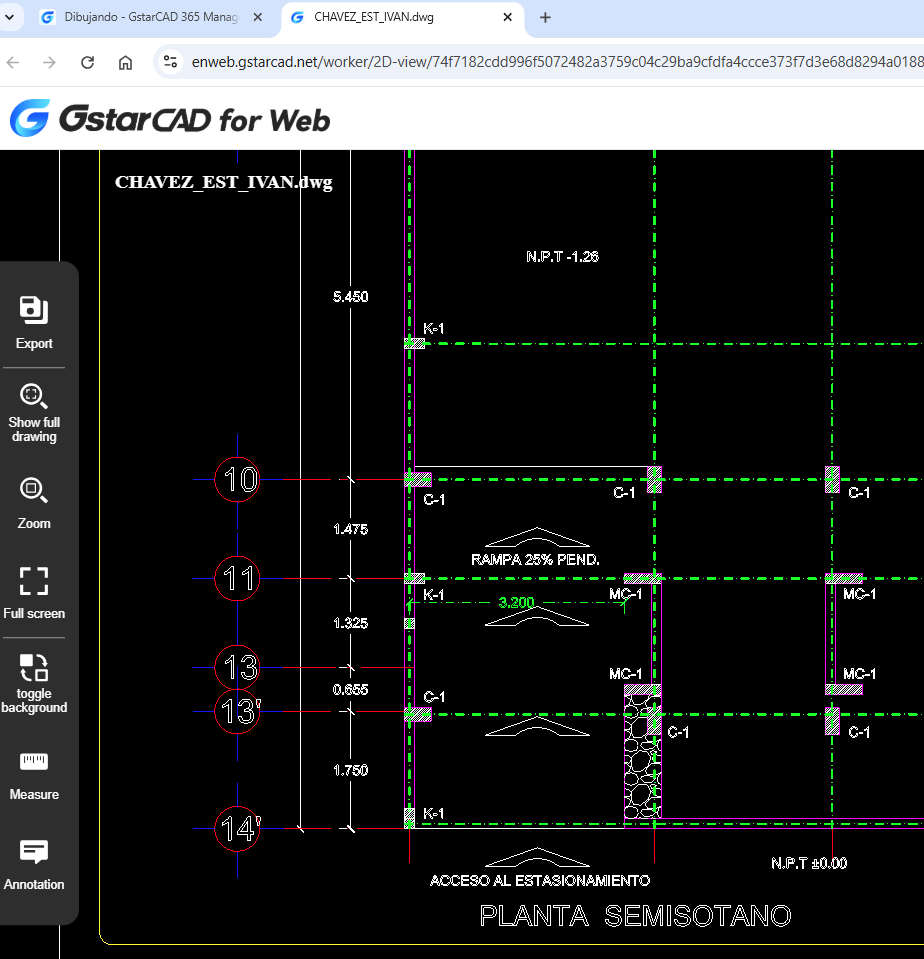
Task: View site information icon in address bar
Action: click(x=171, y=62)
